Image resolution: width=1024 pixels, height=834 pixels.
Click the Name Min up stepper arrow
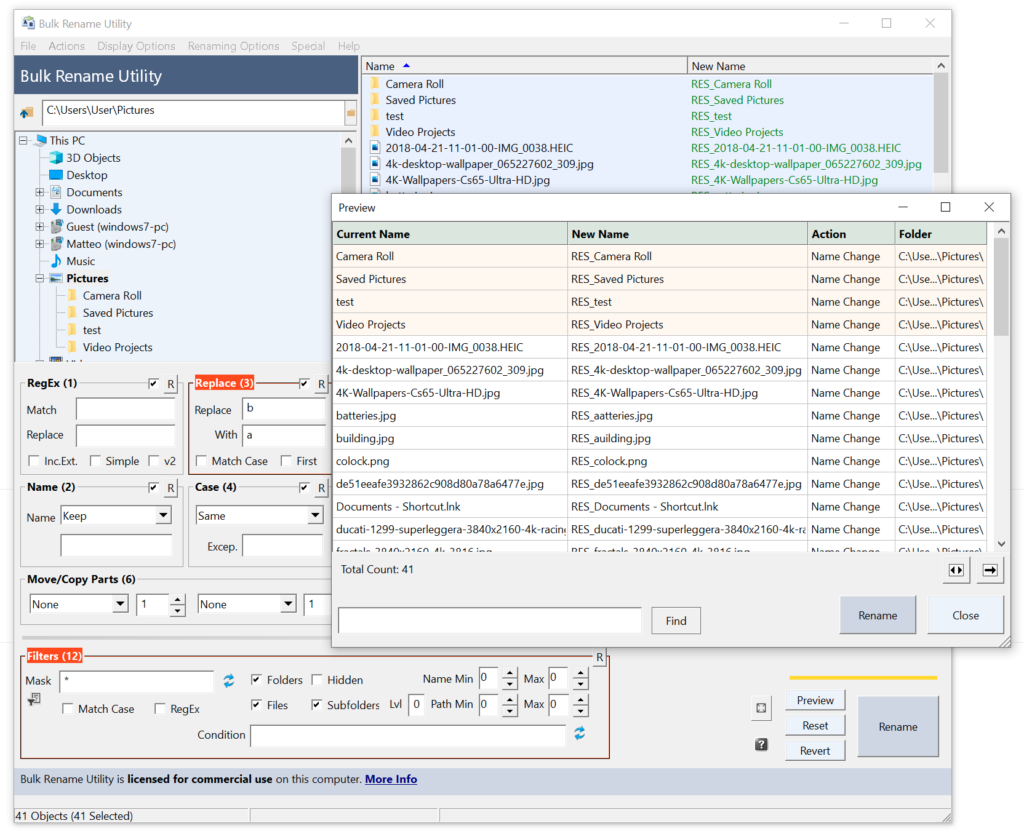point(510,672)
